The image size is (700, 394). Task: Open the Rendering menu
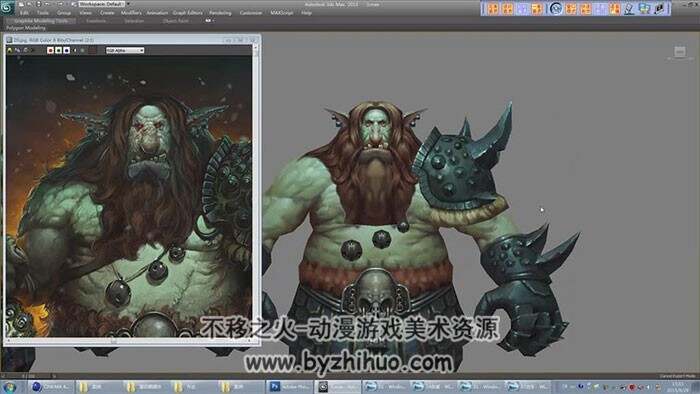click(221, 13)
